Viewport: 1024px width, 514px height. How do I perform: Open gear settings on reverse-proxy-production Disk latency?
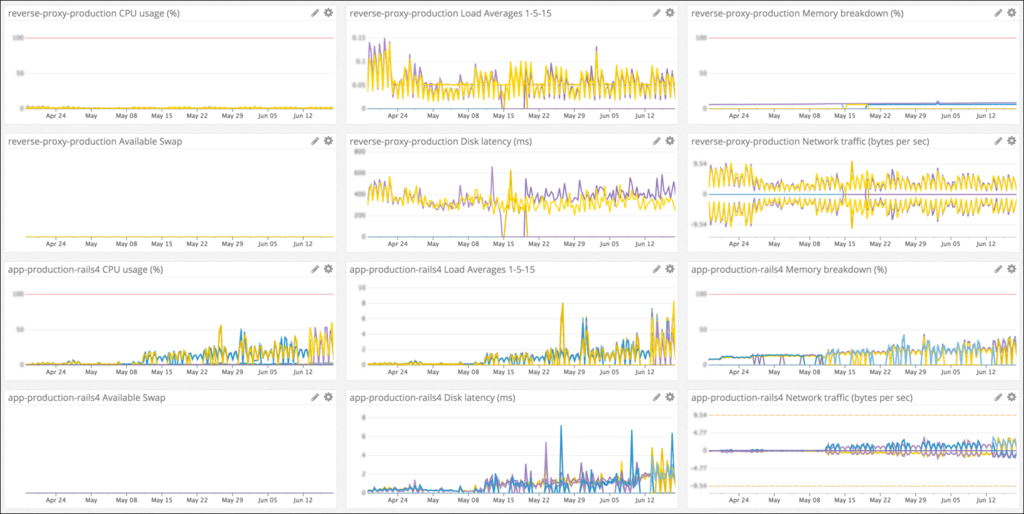670,140
